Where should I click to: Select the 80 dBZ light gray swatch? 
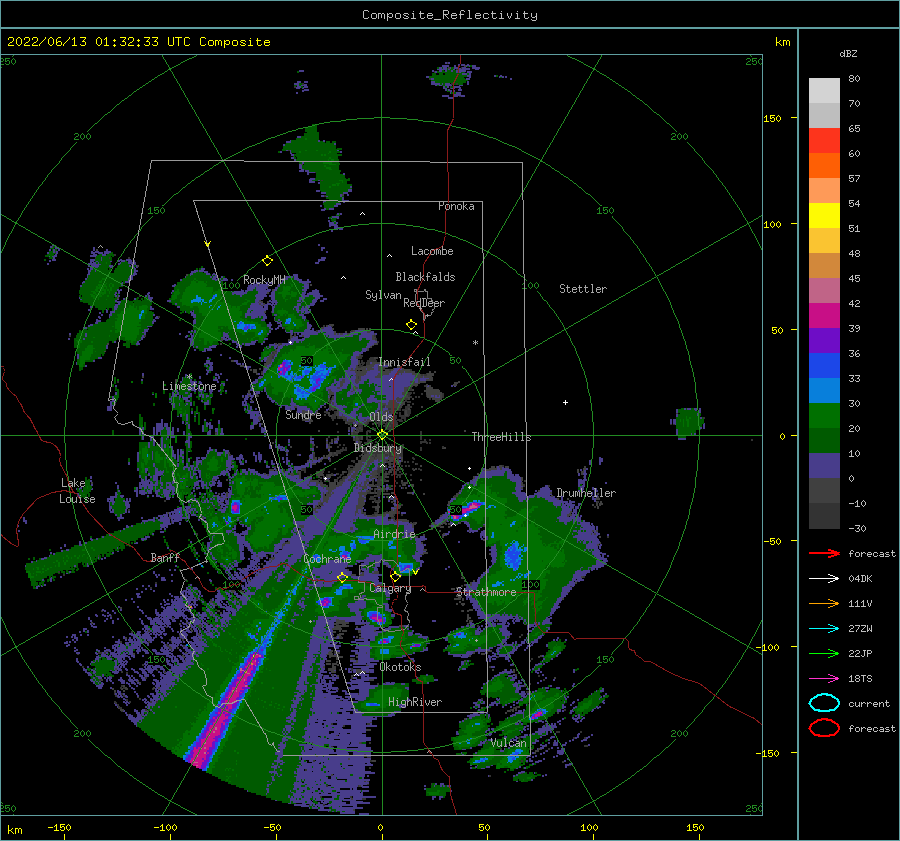pos(824,90)
